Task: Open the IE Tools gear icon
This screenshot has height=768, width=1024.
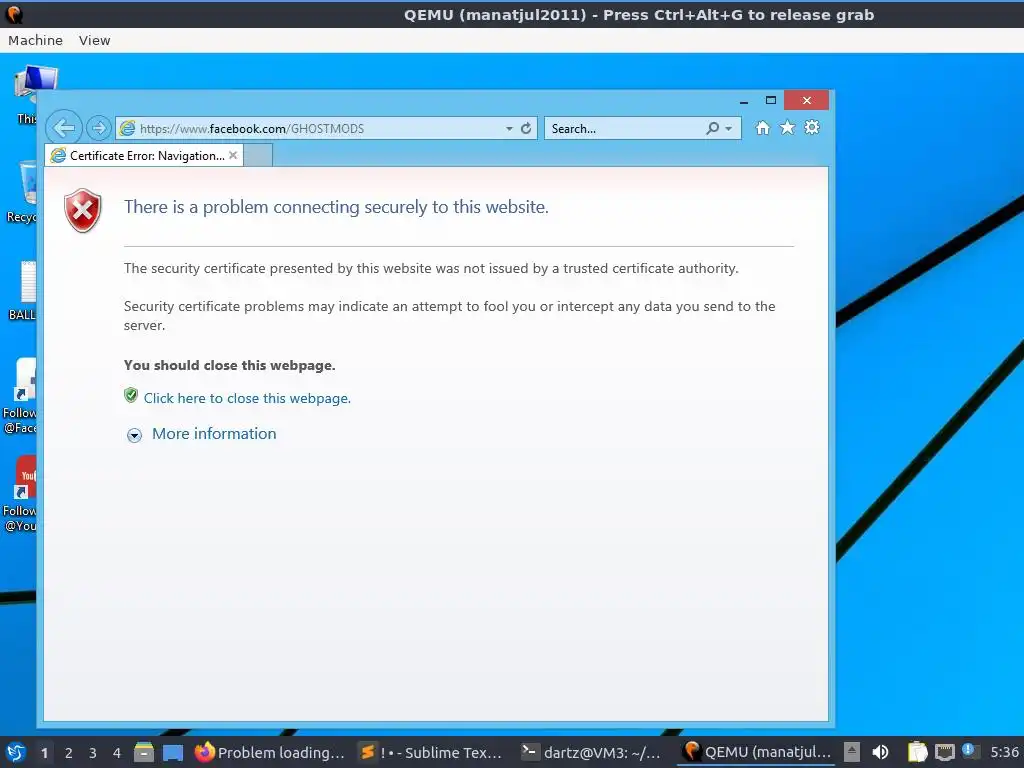Action: (x=812, y=127)
